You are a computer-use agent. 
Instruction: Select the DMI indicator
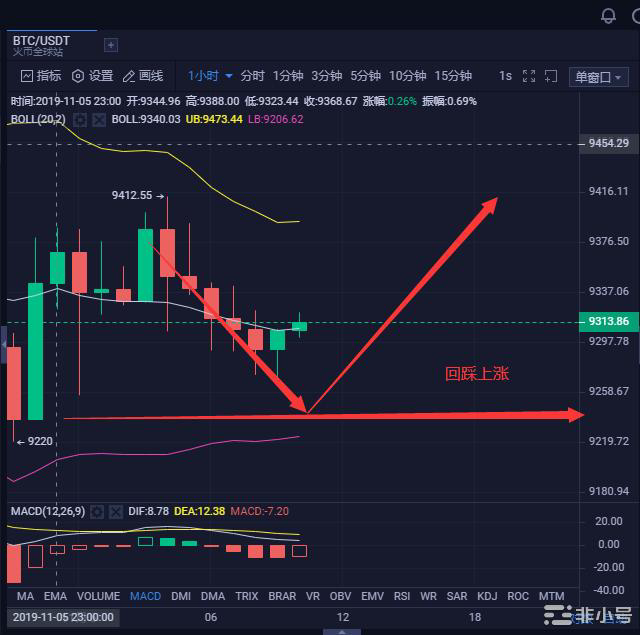tap(181, 596)
